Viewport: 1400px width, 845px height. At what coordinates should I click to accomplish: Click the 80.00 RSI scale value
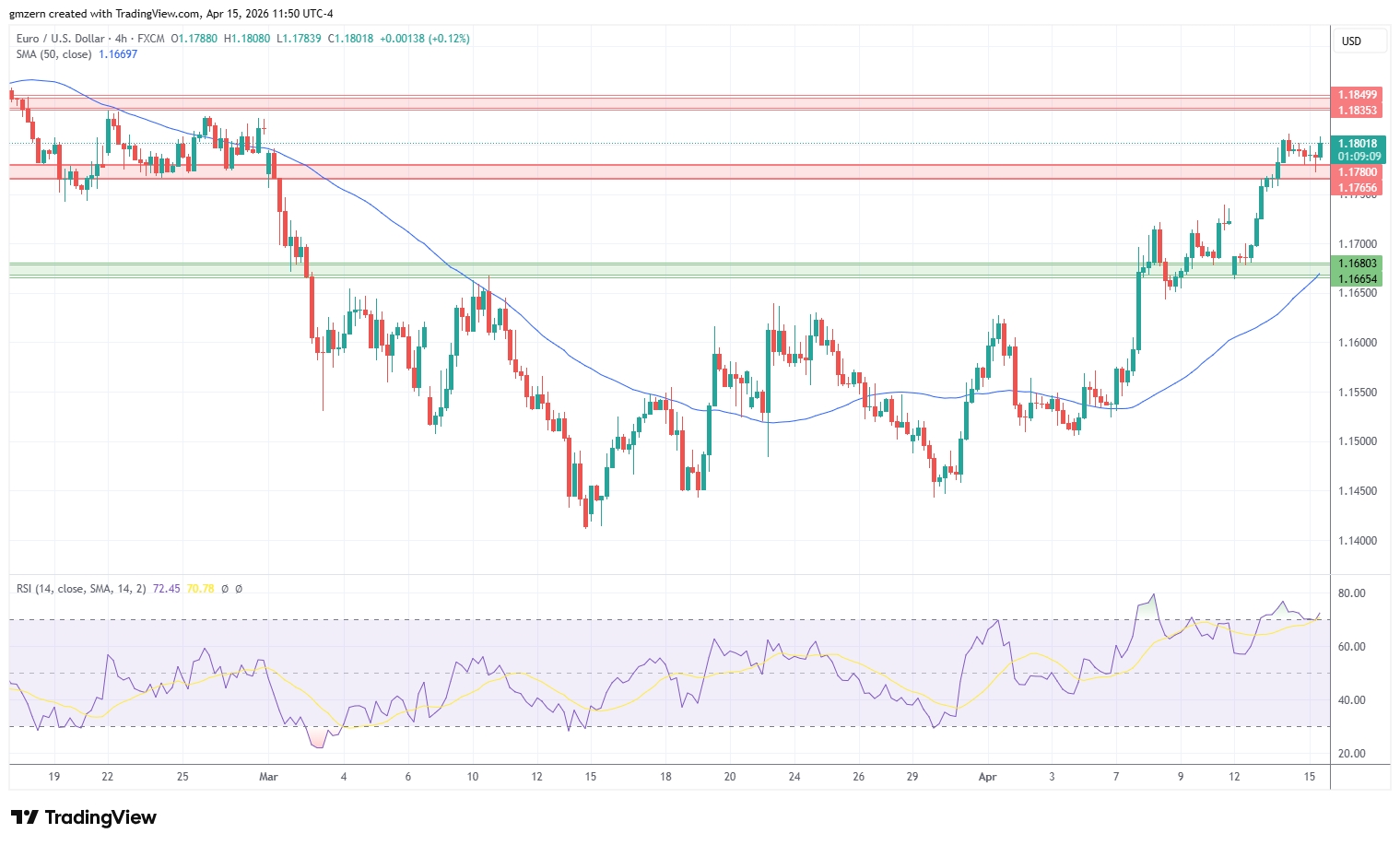tap(1352, 593)
